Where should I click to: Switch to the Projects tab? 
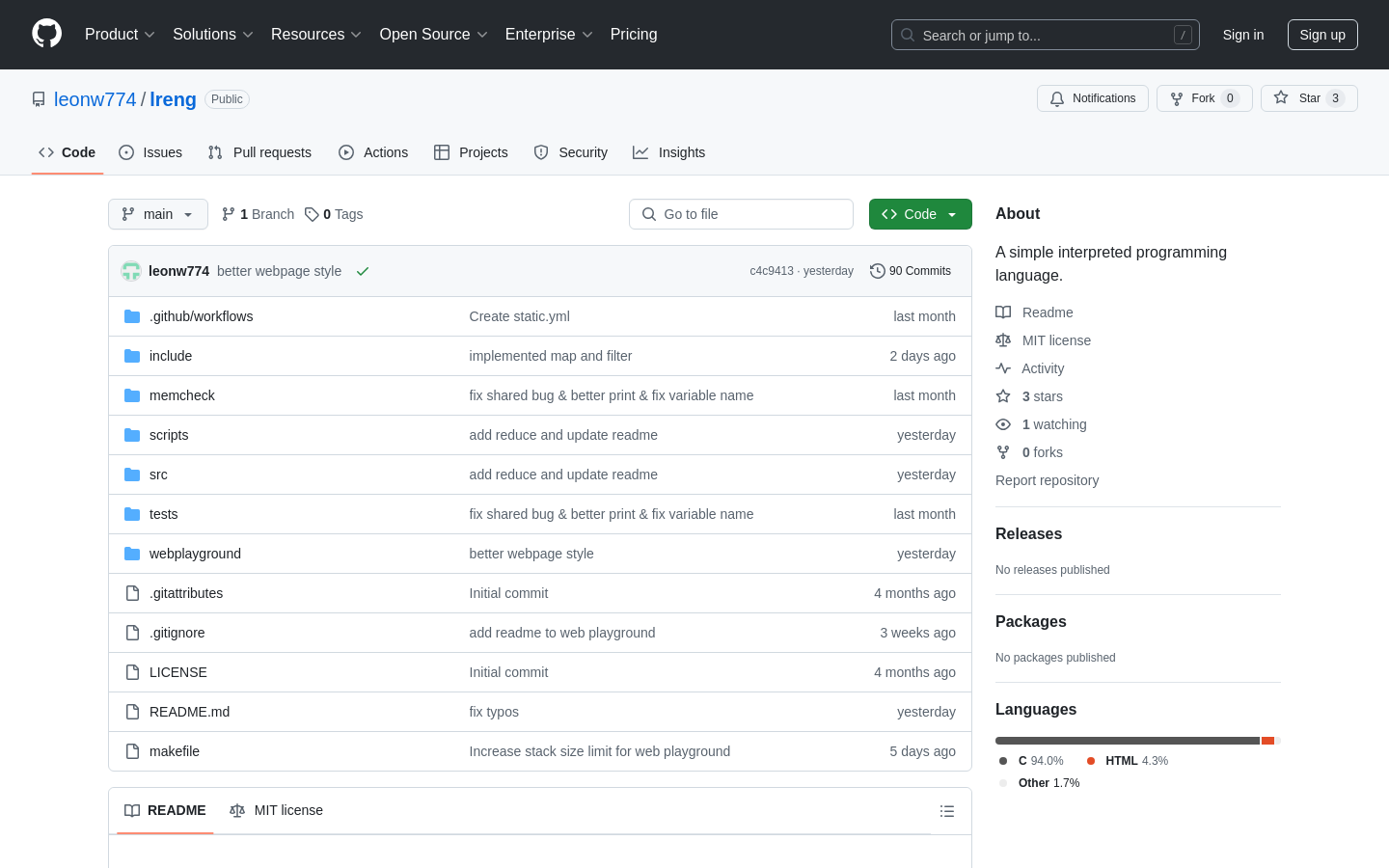[471, 152]
